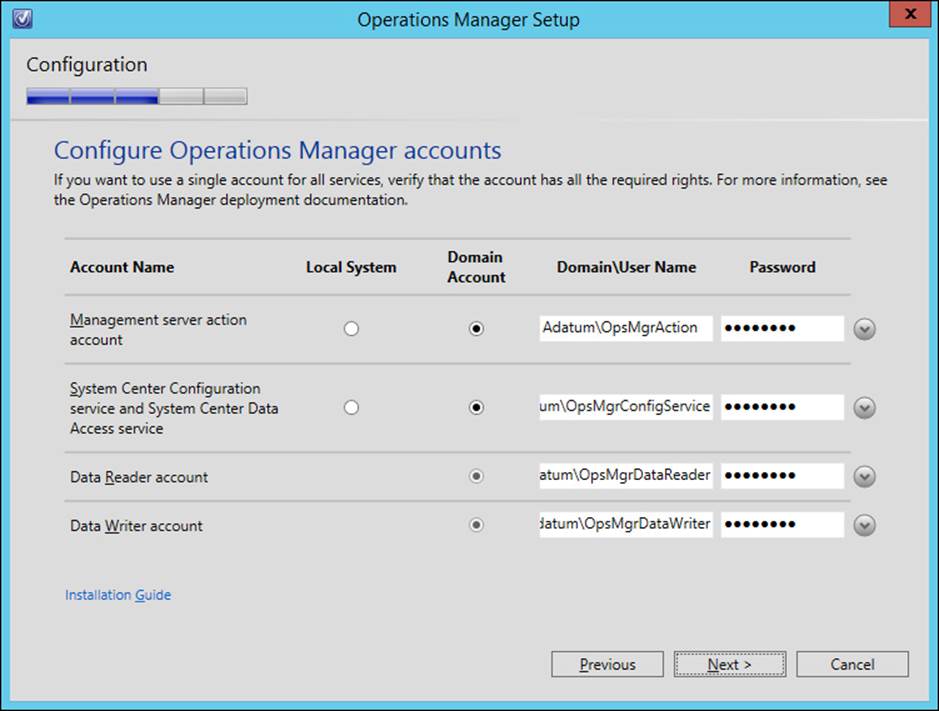Image resolution: width=939 pixels, height=711 pixels.
Task: Click the Domain\User Name column header
Action: tap(626, 267)
